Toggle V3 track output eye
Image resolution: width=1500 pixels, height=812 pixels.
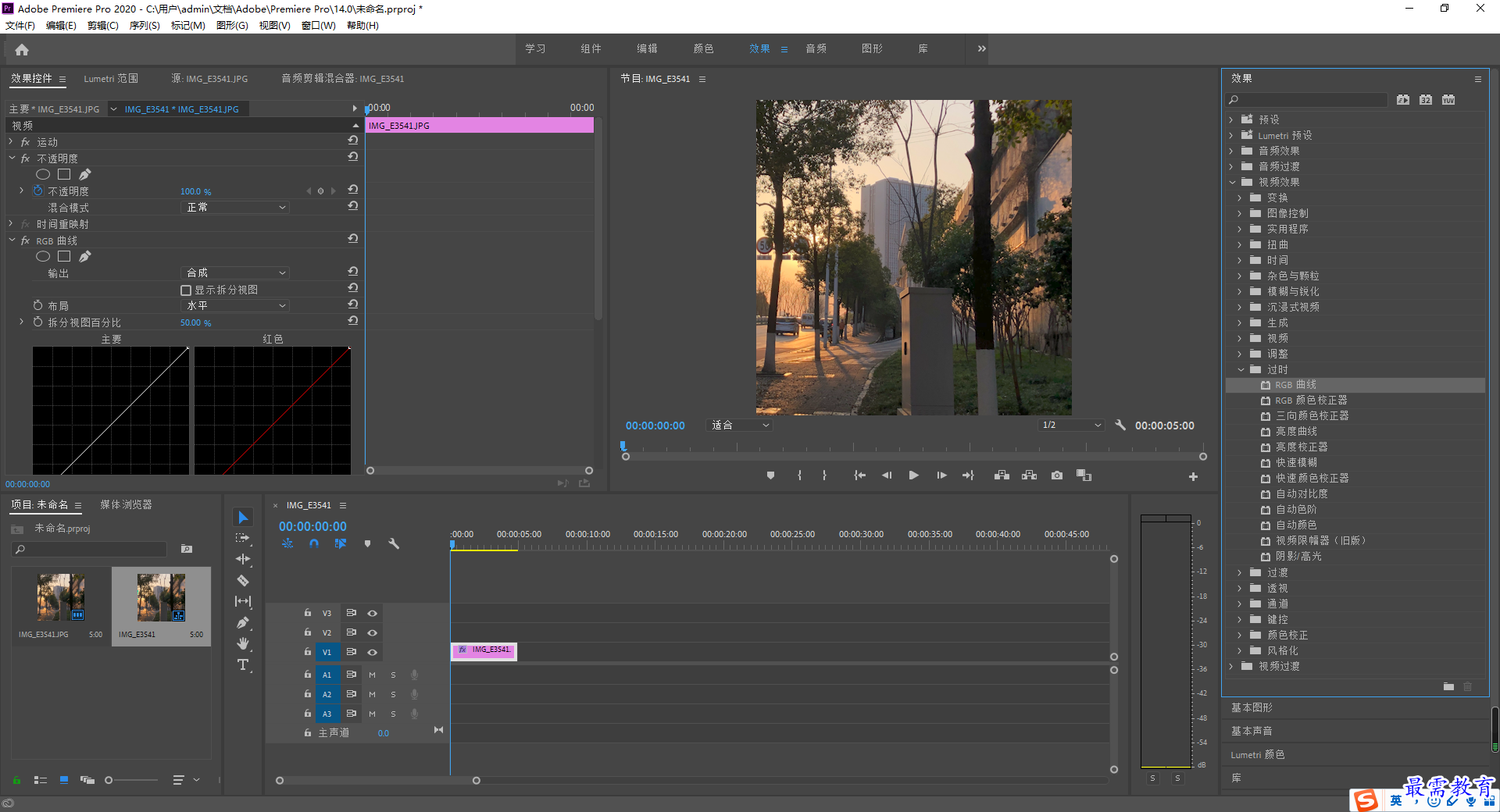[x=373, y=613]
